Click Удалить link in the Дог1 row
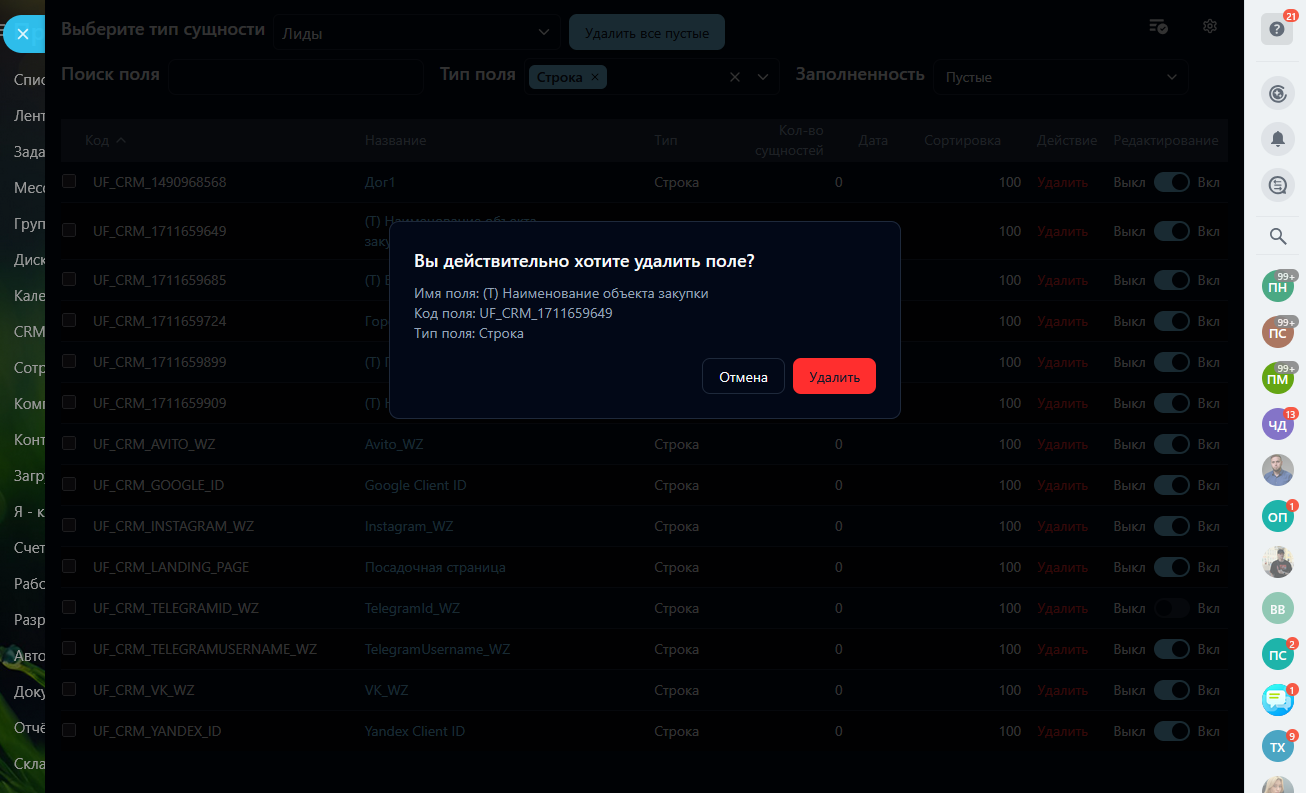Screen dimensions: 1306x793 (1062, 182)
